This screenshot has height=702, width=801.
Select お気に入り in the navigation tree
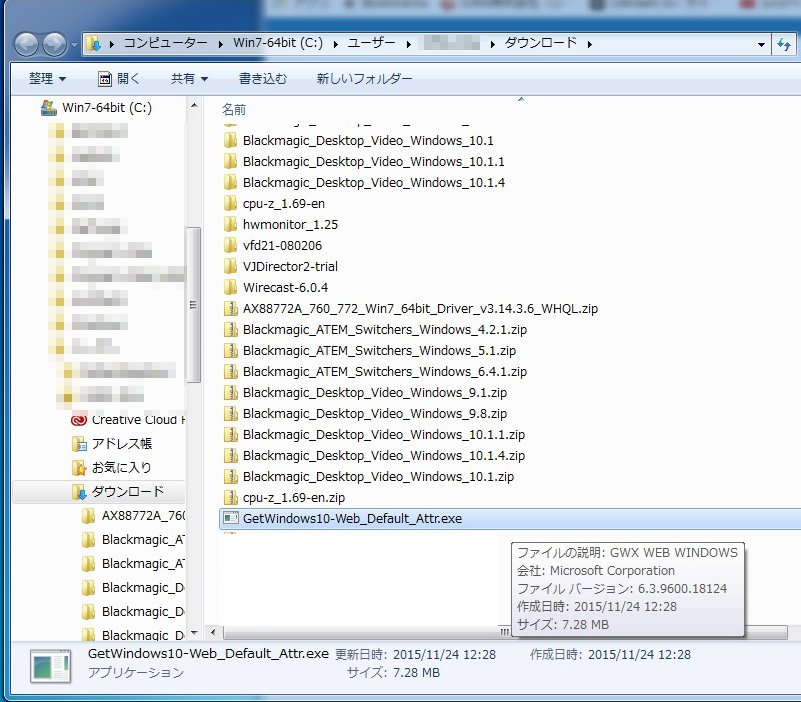click(112, 467)
